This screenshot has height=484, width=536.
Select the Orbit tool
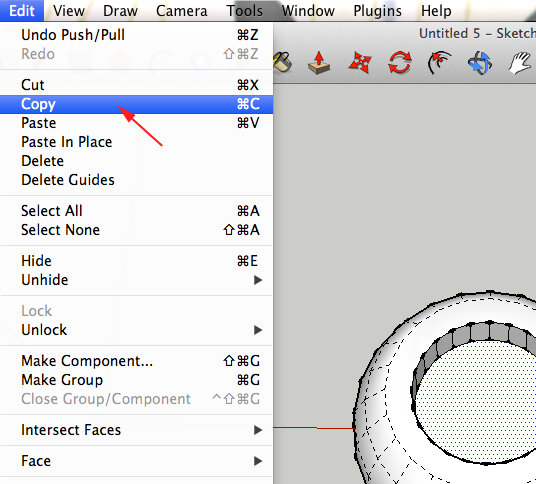tap(480, 63)
